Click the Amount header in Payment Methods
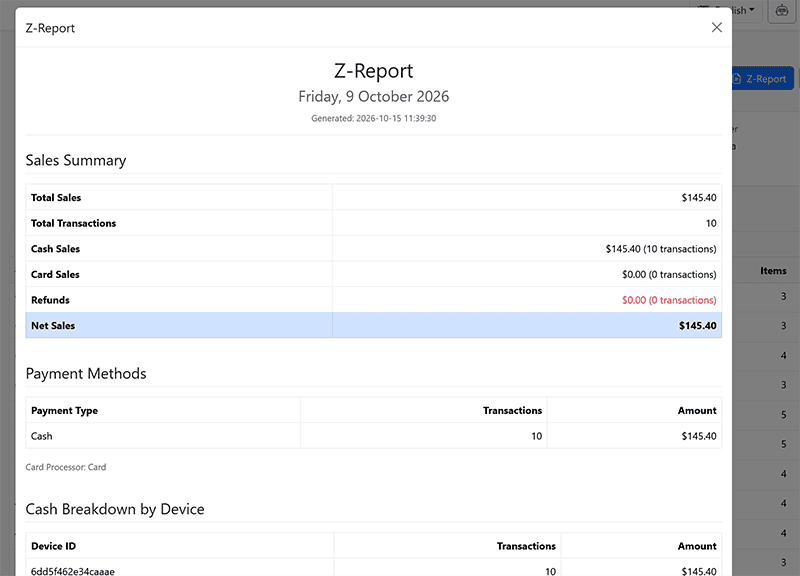 click(697, 410)
